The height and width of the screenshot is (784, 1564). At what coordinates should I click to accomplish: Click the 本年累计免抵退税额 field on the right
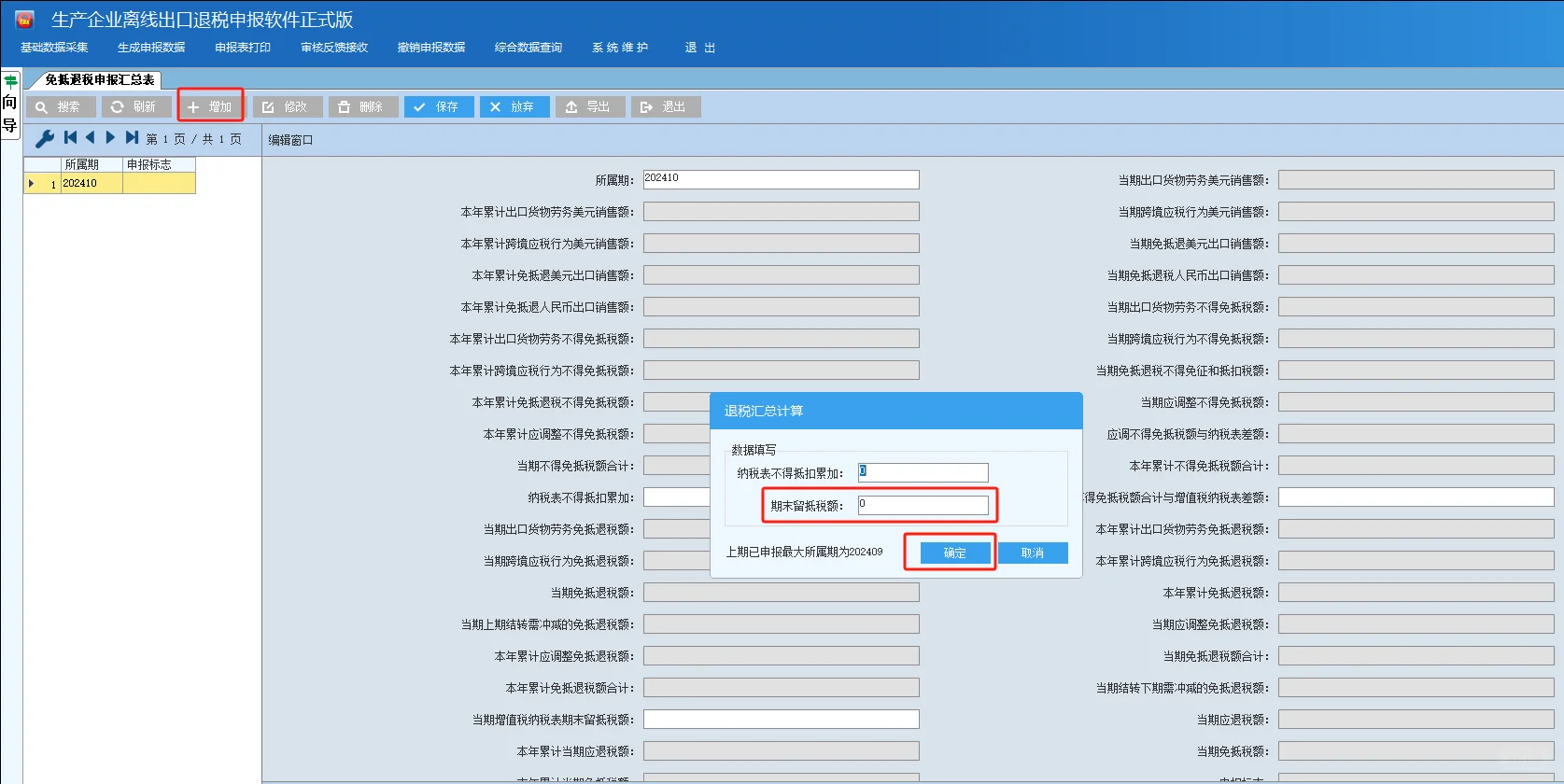click(x=1416, y=592)
